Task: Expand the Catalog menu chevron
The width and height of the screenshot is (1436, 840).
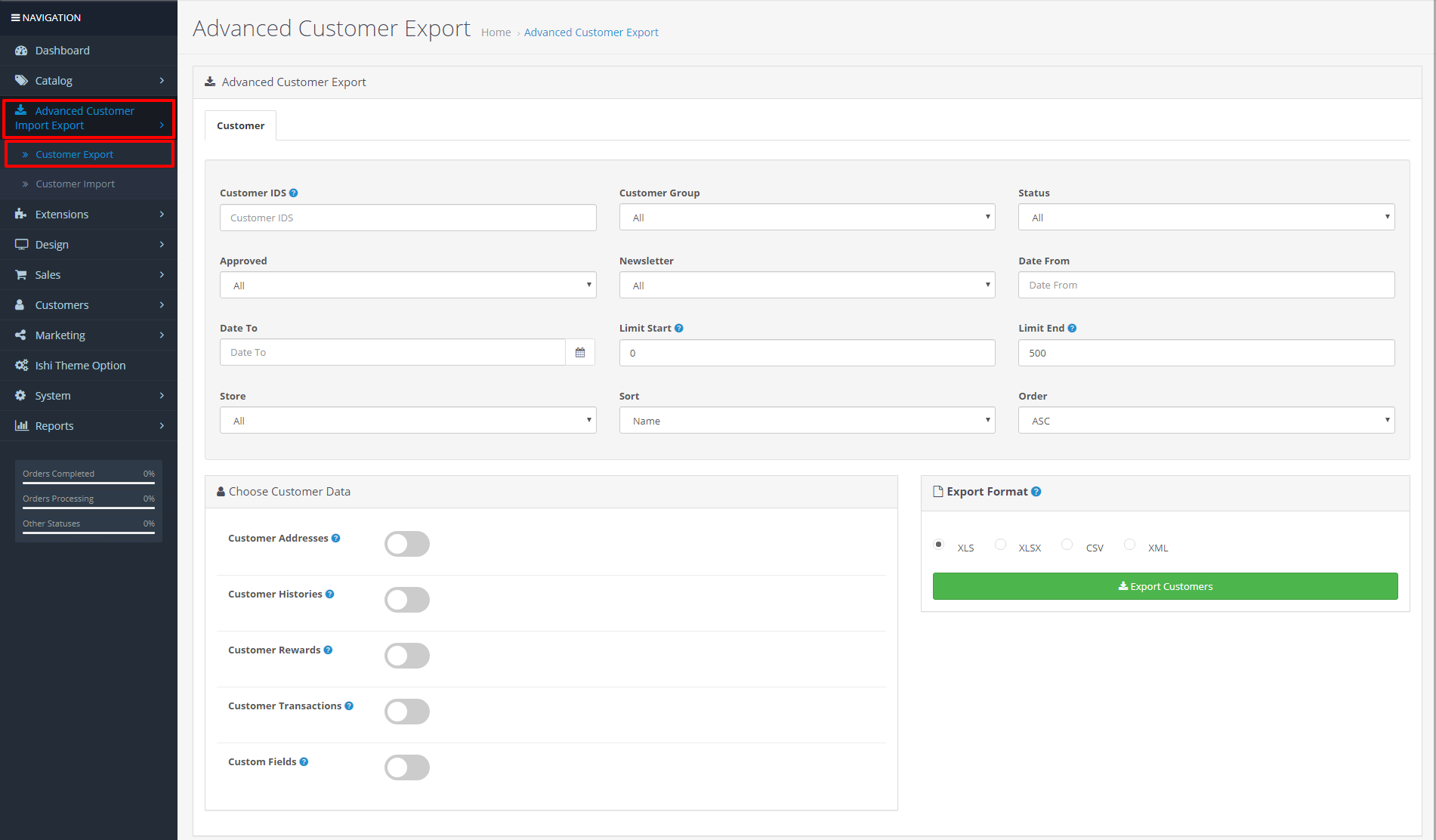Action: pyautogui.click(x=162, y=80)
